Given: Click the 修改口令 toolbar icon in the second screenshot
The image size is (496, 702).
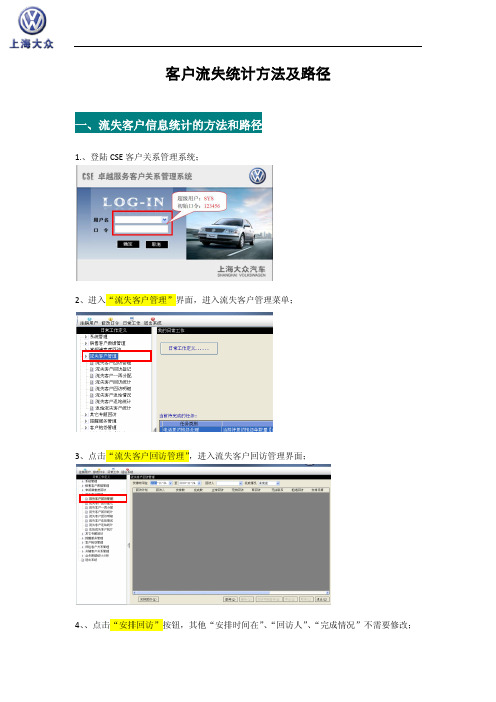Looking at the screenshot, I should point(110,321).
